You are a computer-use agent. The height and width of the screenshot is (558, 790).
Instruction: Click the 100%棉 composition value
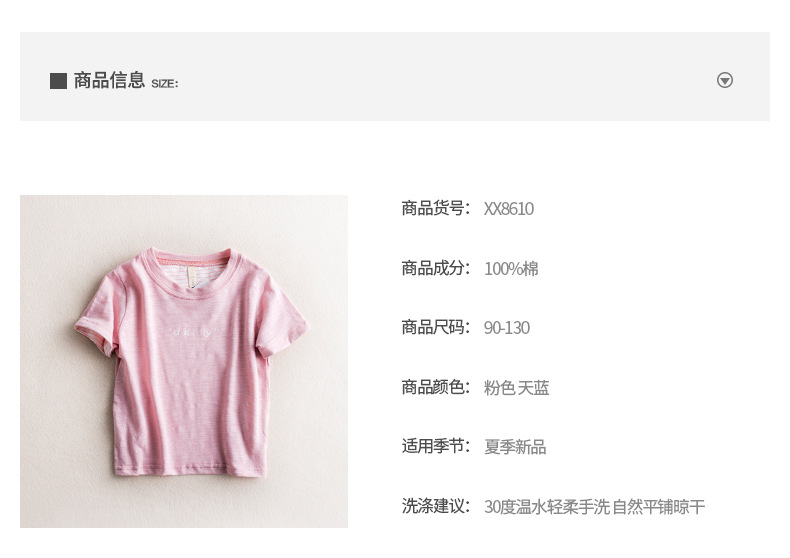[x=511, y=268]
